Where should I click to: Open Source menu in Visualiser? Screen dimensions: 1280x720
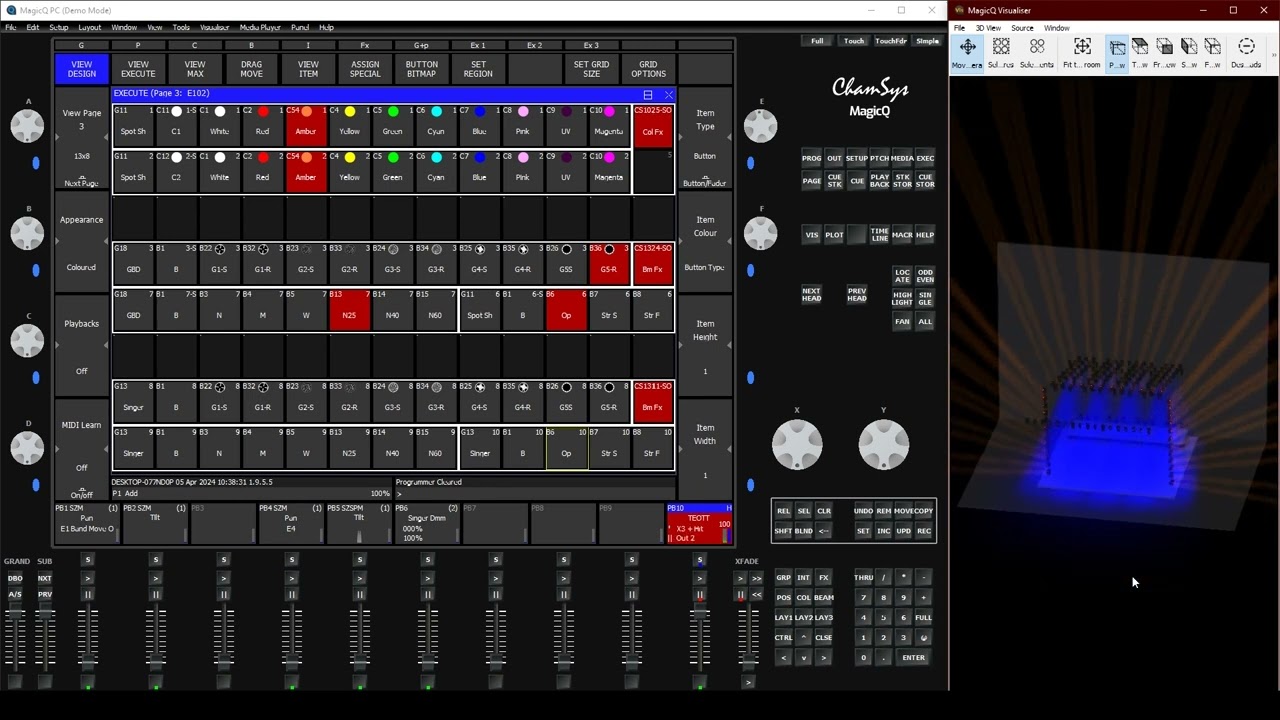click(1022, 28)
